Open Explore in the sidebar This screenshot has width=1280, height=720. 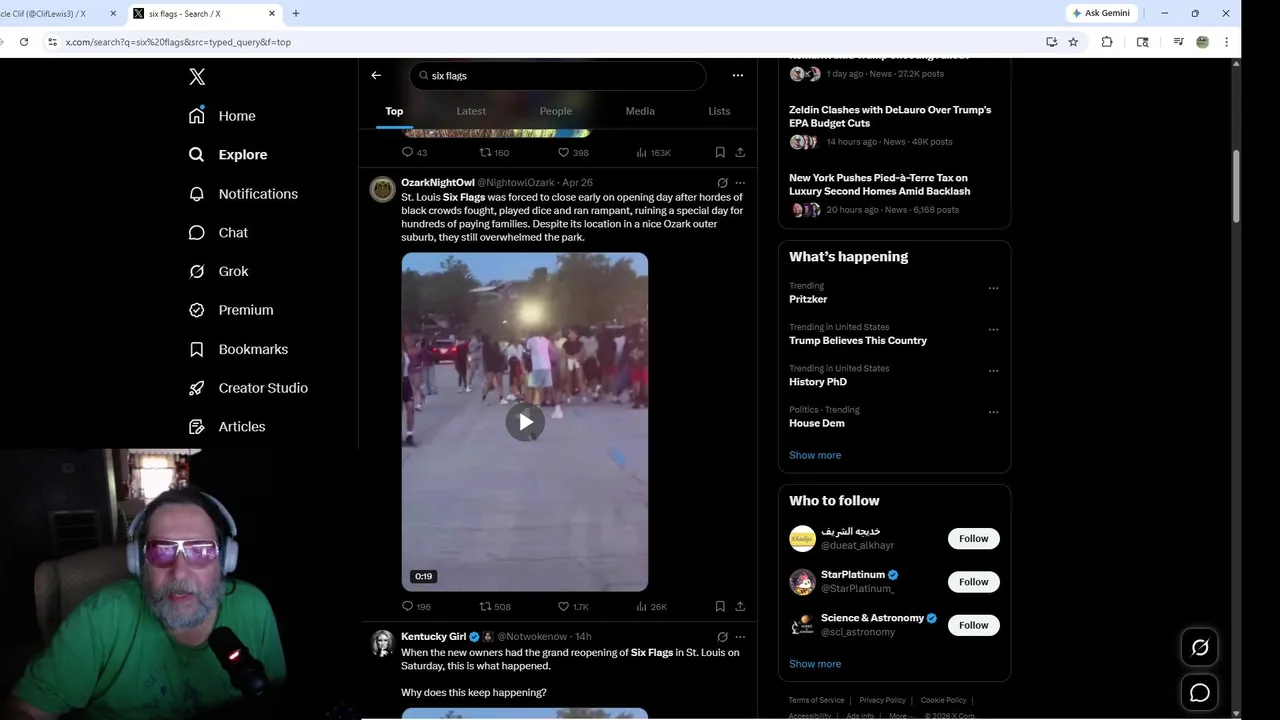(228, 155)
